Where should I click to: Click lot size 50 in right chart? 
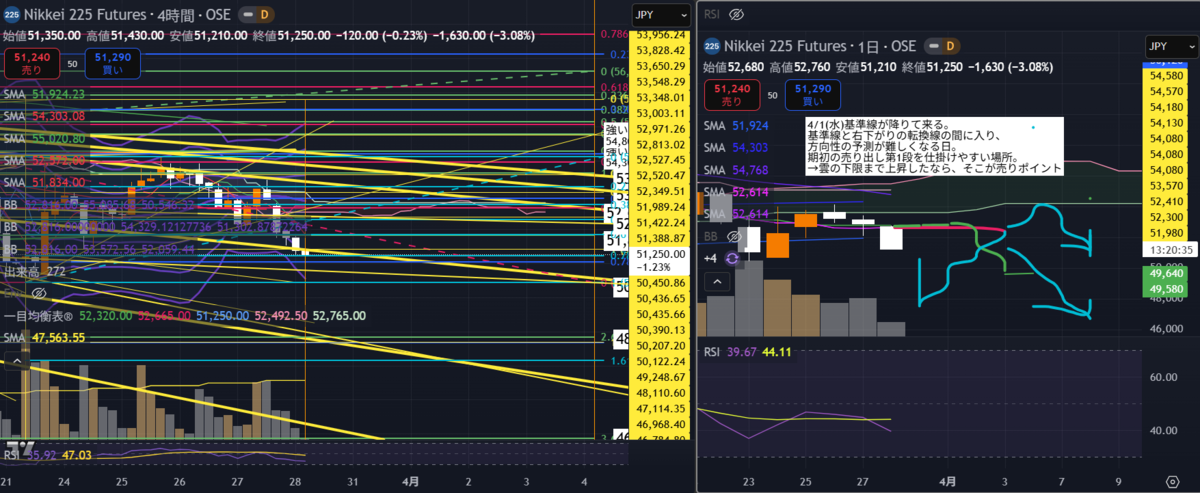click(x=771, y=94)
